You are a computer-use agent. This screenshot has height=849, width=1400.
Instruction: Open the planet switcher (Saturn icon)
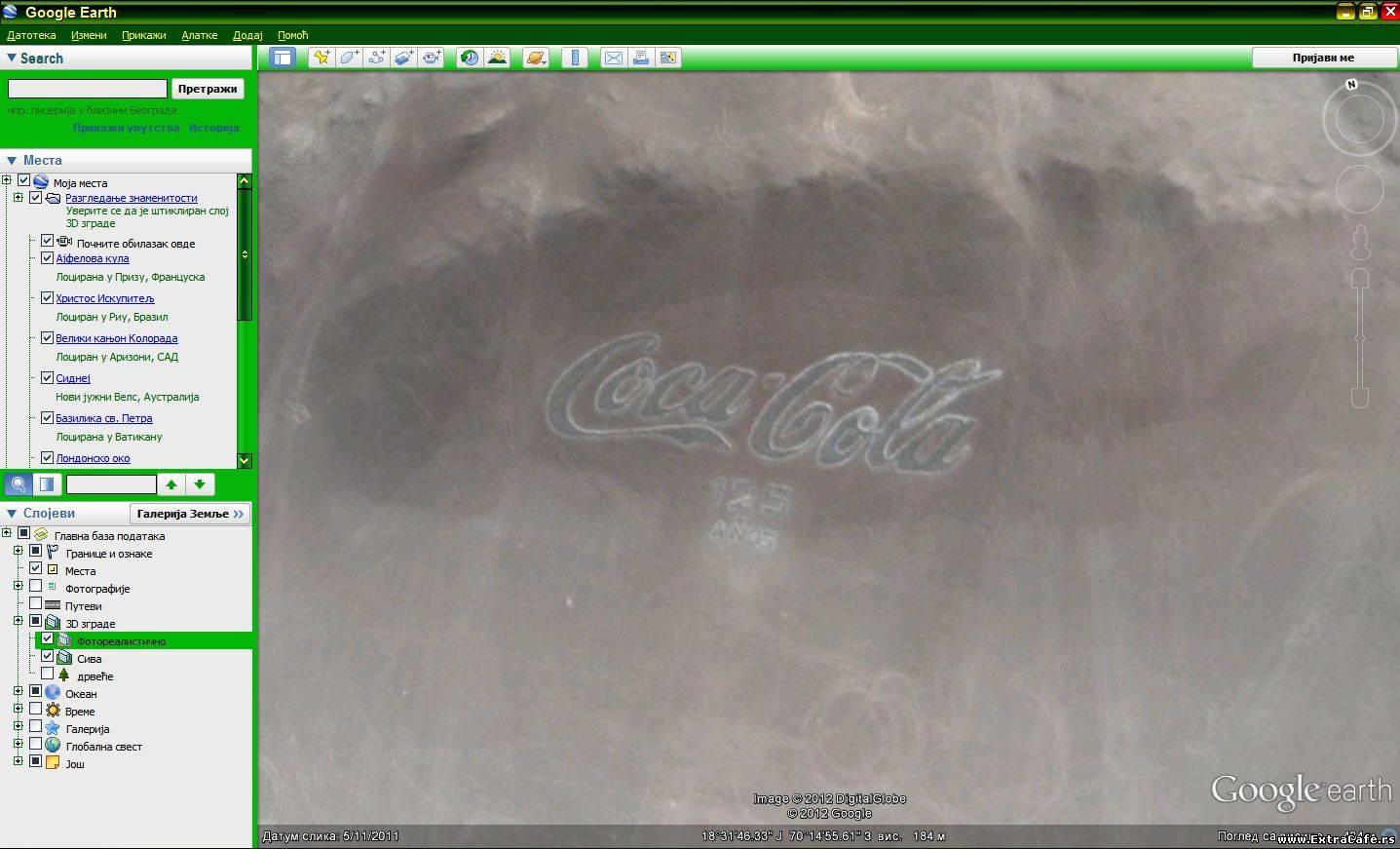[536, 58]
